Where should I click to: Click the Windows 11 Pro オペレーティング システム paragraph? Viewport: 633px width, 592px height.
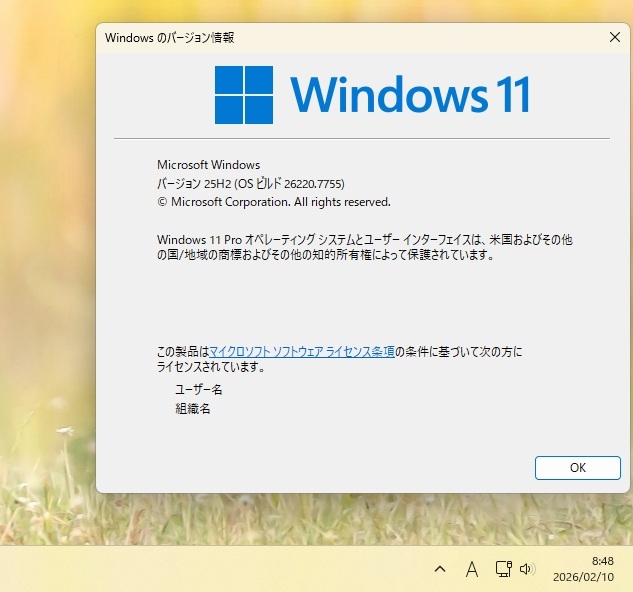(365, 247)
